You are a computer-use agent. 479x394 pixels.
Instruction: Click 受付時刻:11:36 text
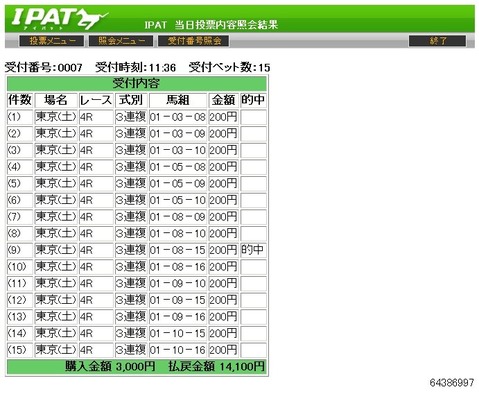(x=135, y=68)
